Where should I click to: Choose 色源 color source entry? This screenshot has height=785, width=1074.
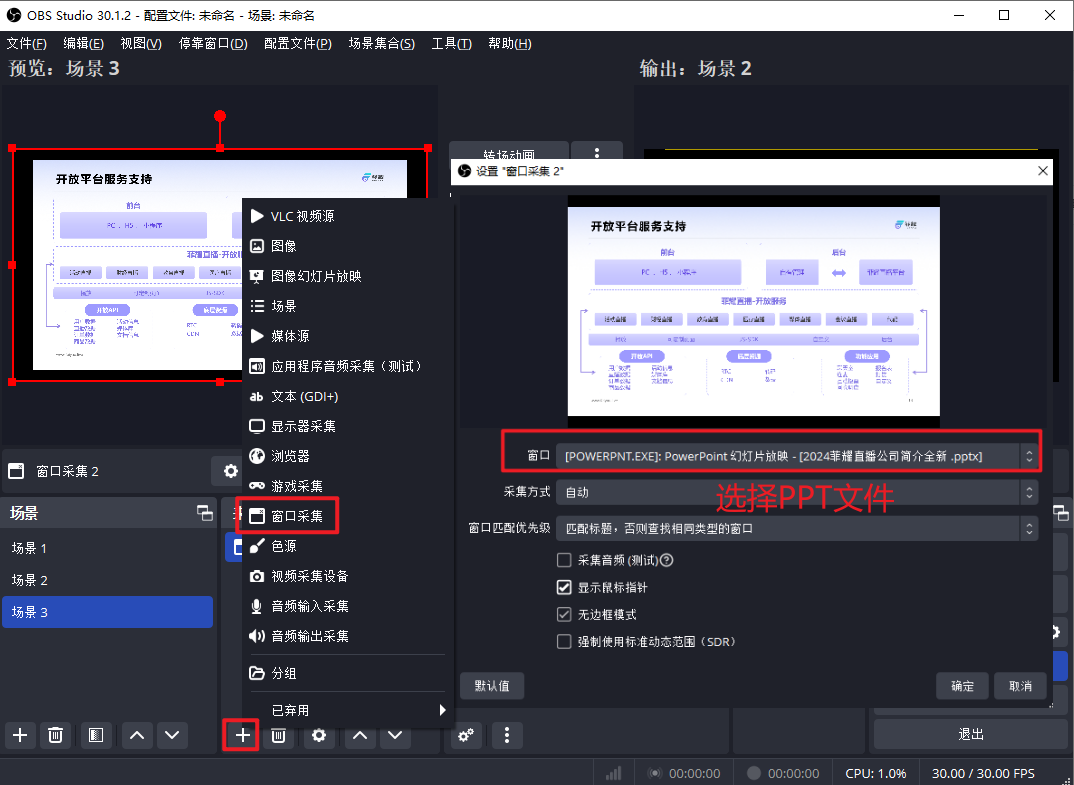(283, 546)
